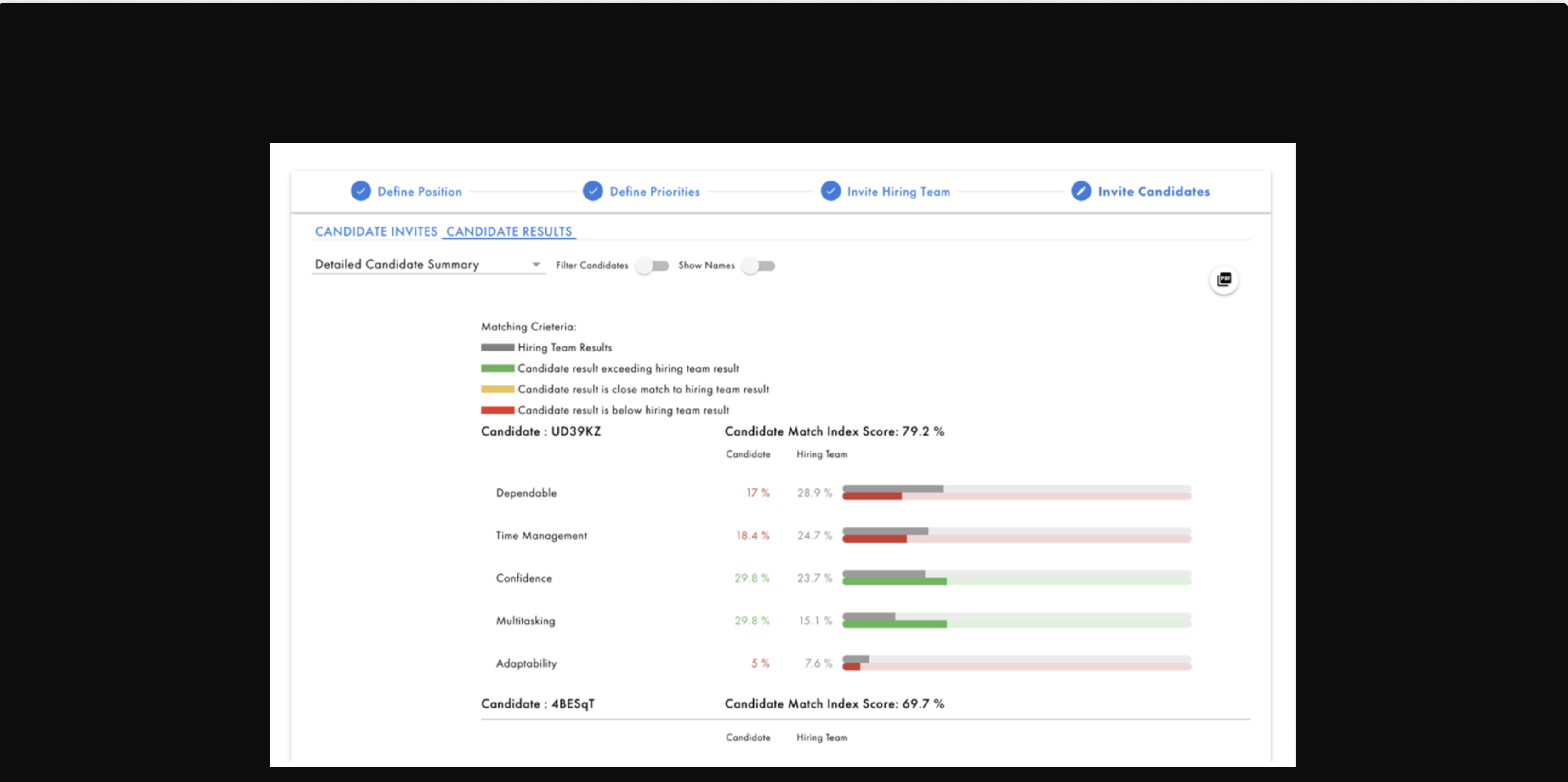1568x782 pixels.
Task: Switch to the Candidate Invites tab
Action: (376, 232)
